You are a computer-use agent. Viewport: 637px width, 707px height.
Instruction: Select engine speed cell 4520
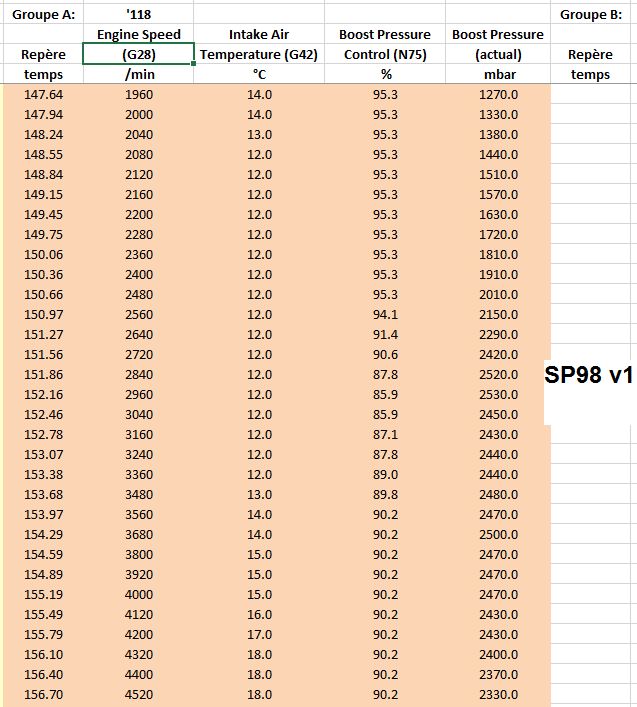click(x=138, y=694)
